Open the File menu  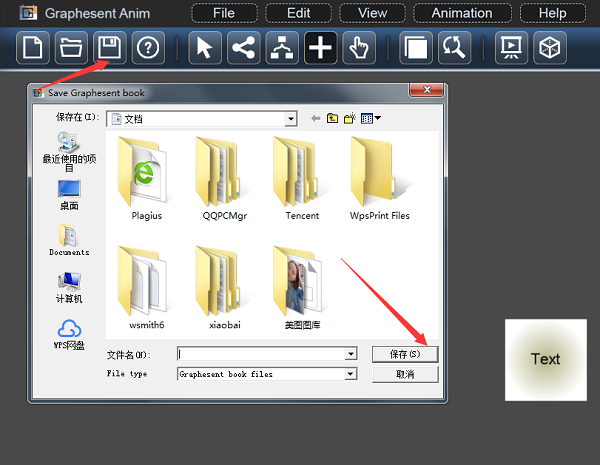[x=224, y=13]
